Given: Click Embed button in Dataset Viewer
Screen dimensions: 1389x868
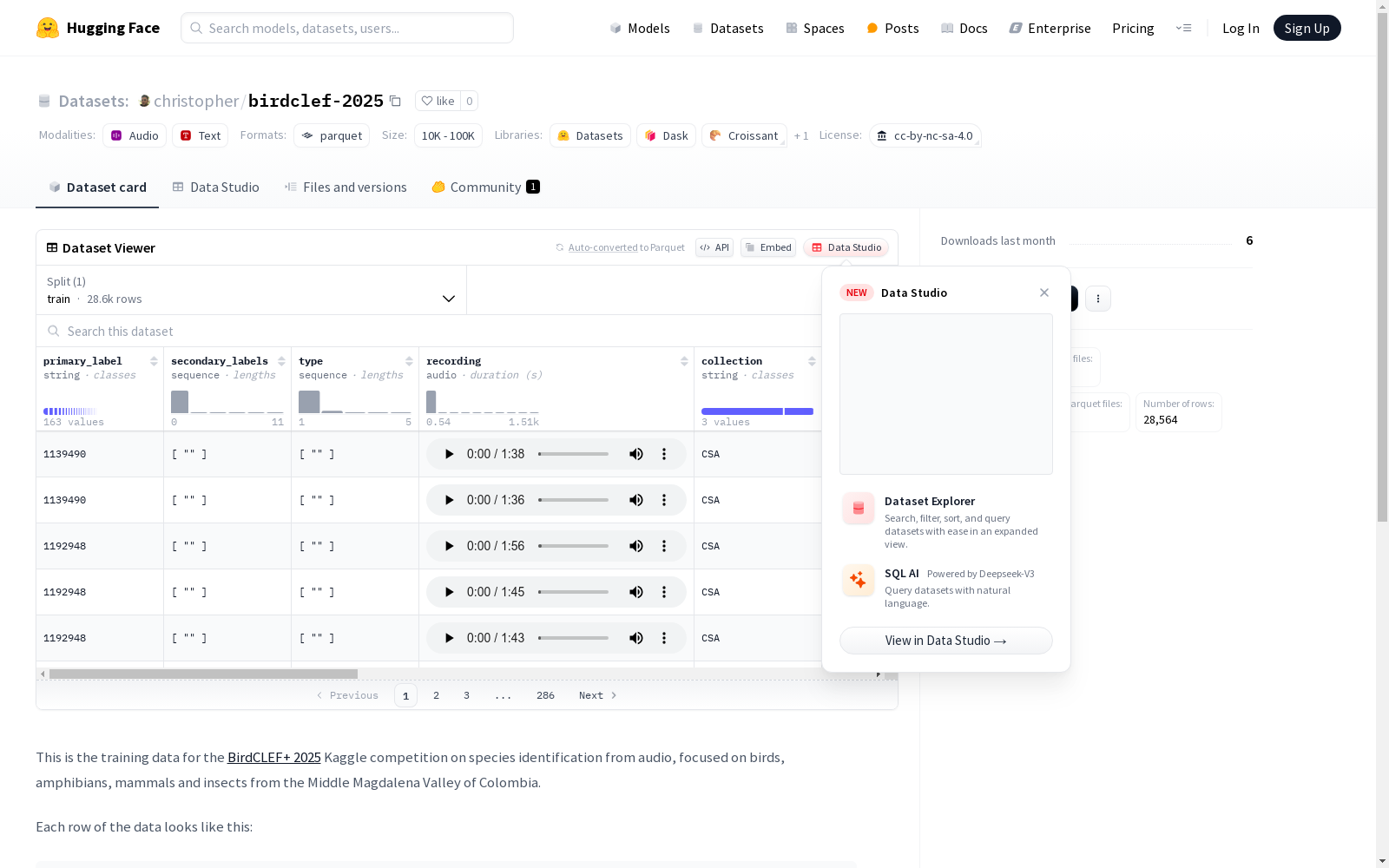Looking at the screenshot, I should (768, 247).
